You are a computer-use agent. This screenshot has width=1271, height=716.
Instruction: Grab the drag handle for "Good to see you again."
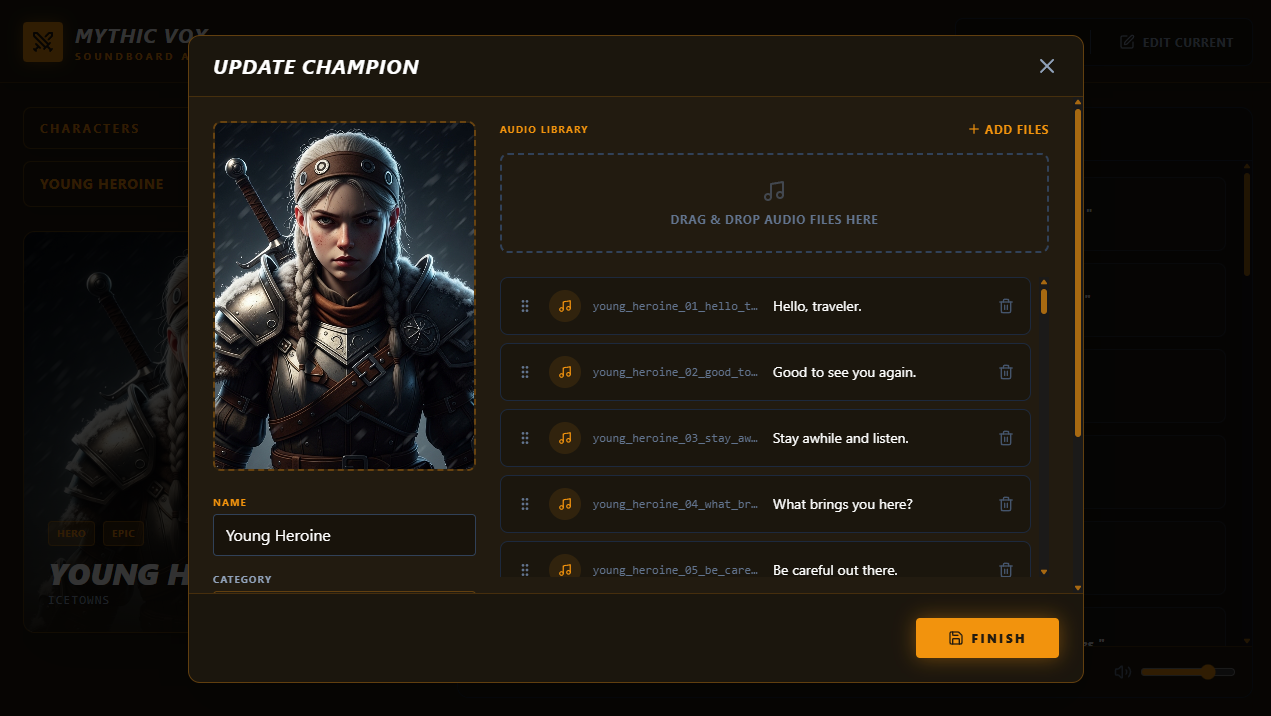(x=525, y=372)
